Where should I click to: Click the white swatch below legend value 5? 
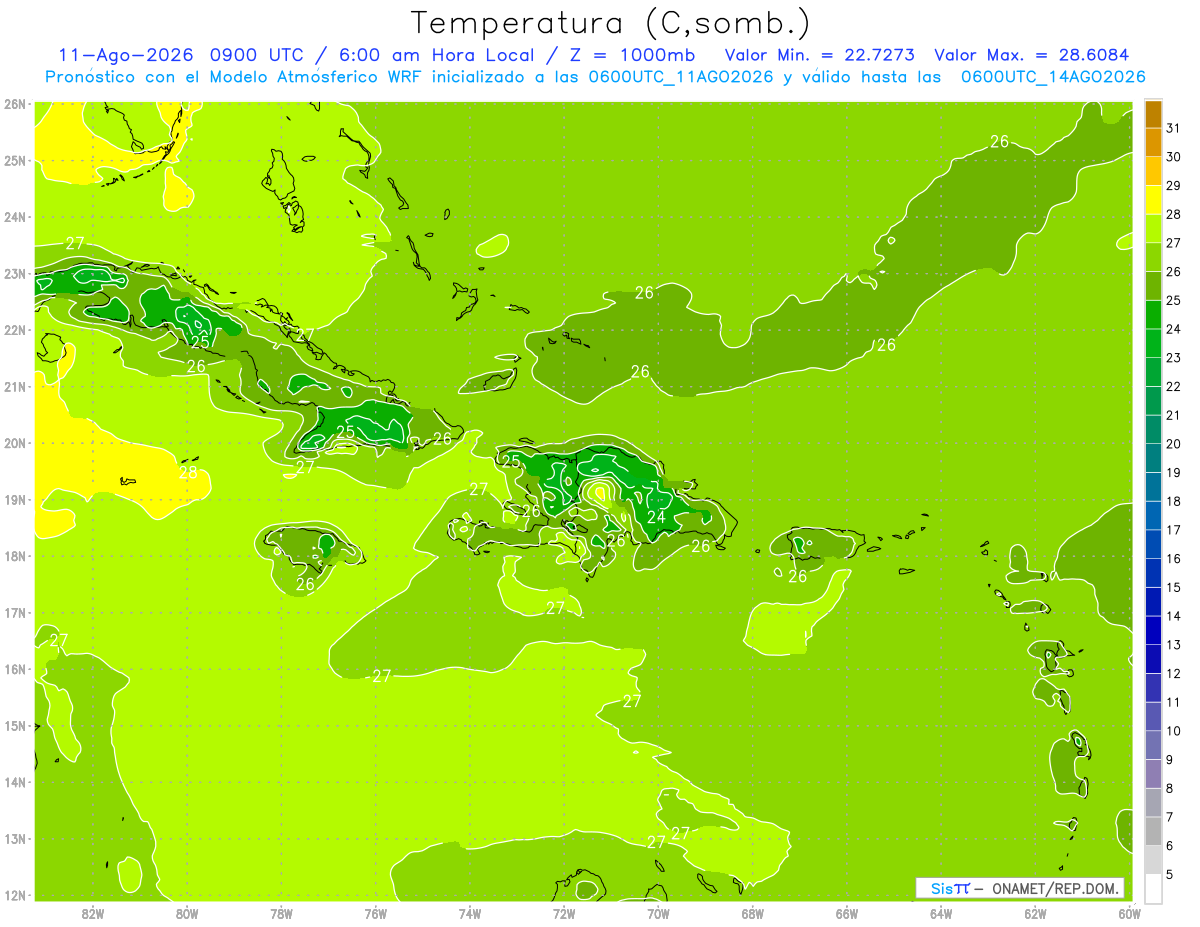click(1153, 888)
